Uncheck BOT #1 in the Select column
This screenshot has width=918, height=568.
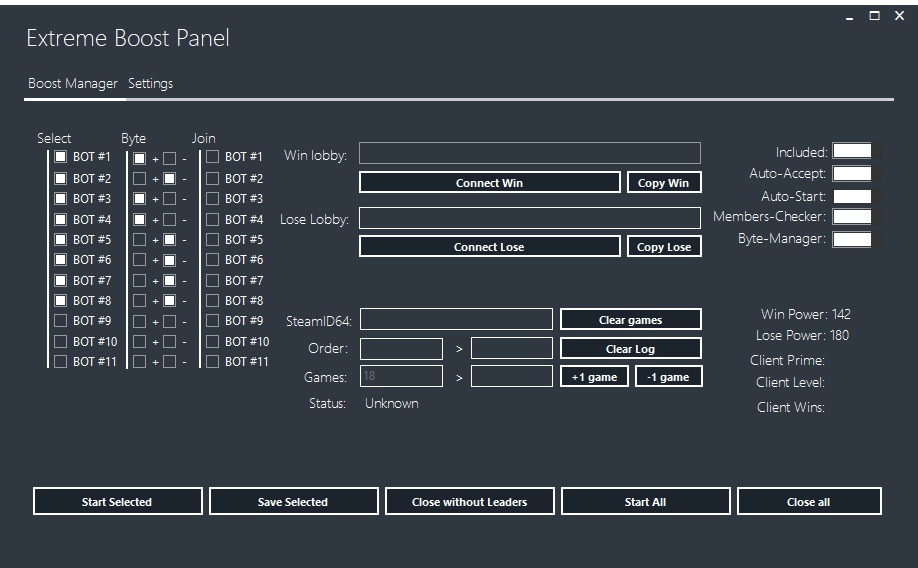(x=61, y=157)
